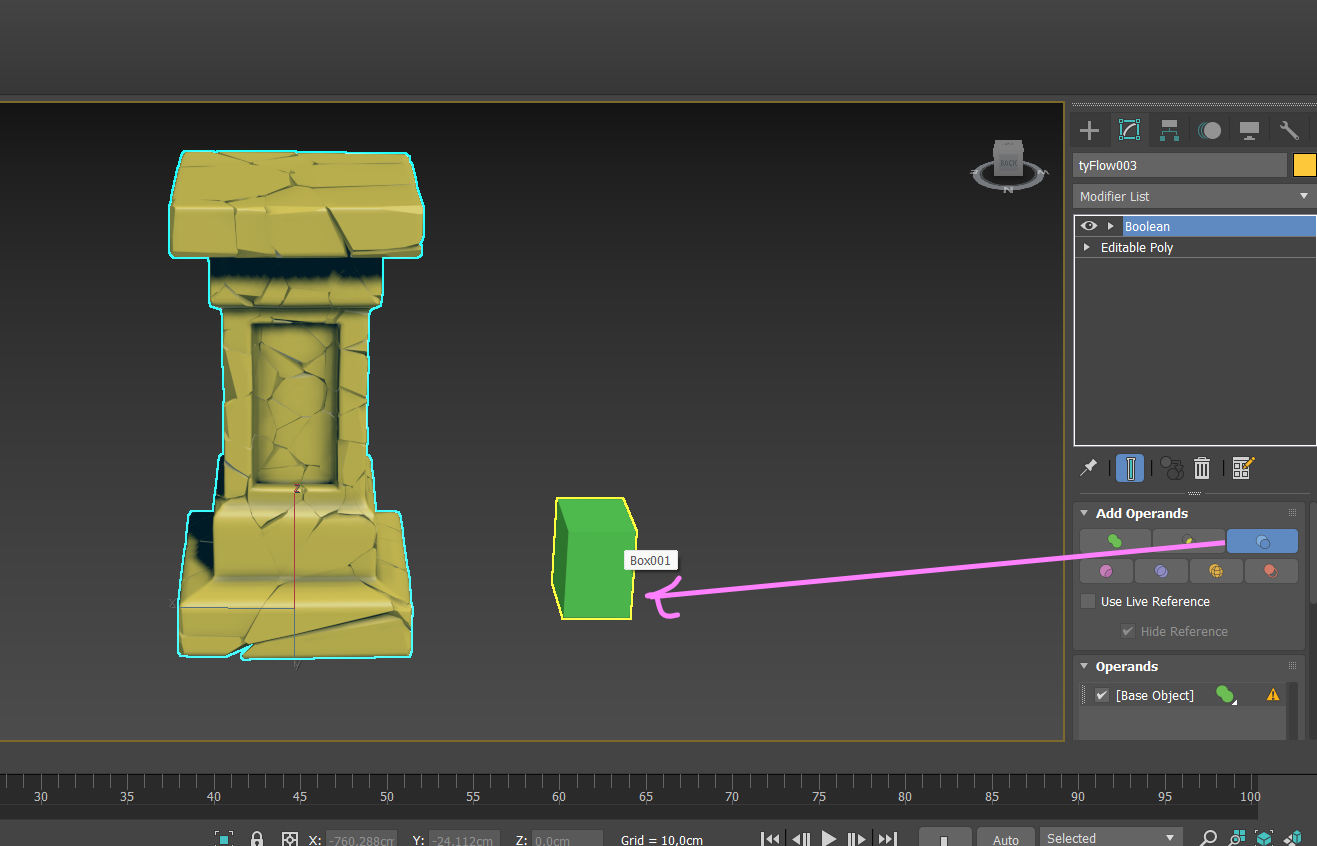
Task: Open the Utilities wrench panel
Action: [1289, 130]
